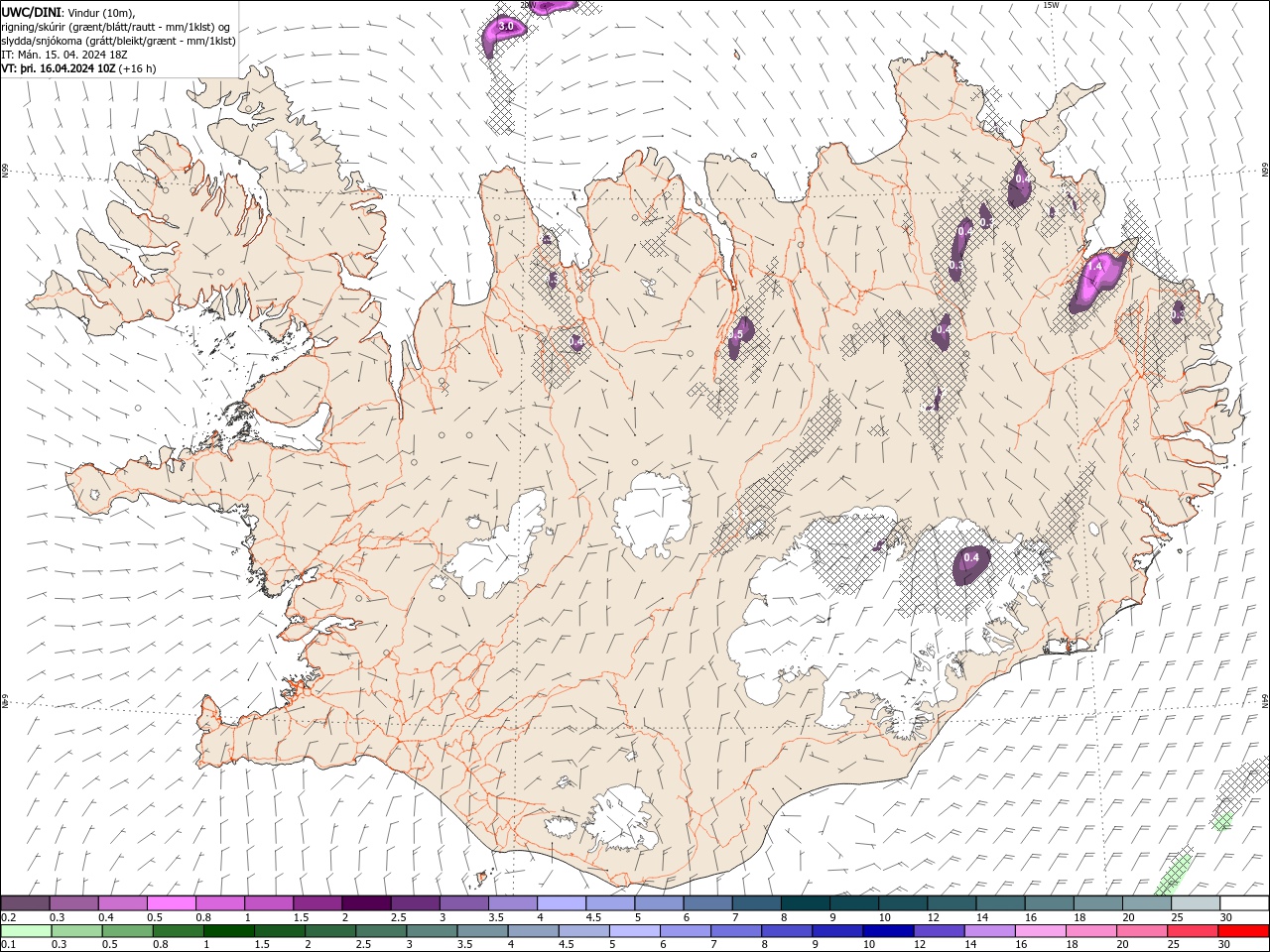Click the 'slydda/snjókoma' legend description line
The height and width of the screenshot is (952, 1270).
tap(118, 41)
